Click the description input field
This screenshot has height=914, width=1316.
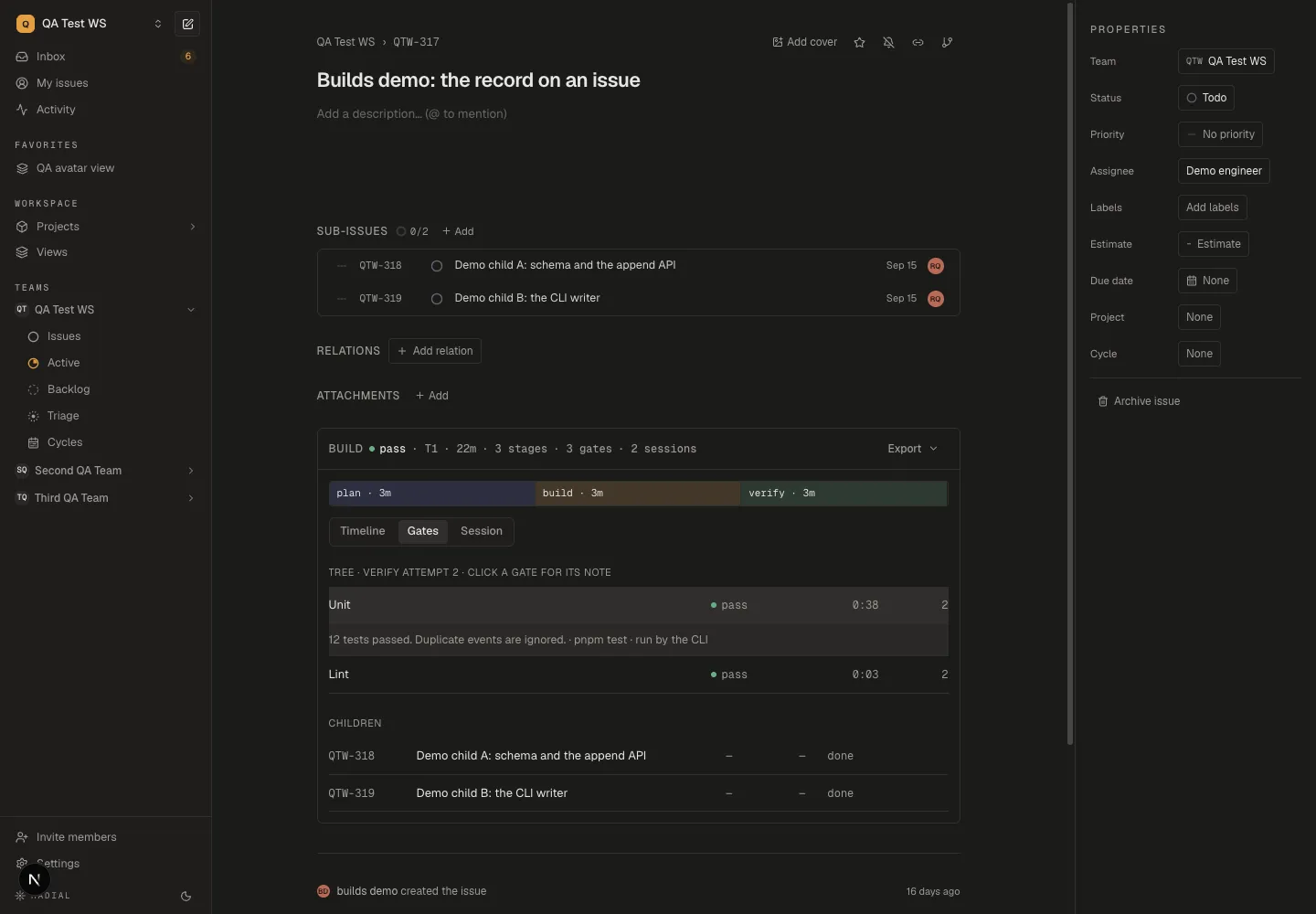click(638, 114)
